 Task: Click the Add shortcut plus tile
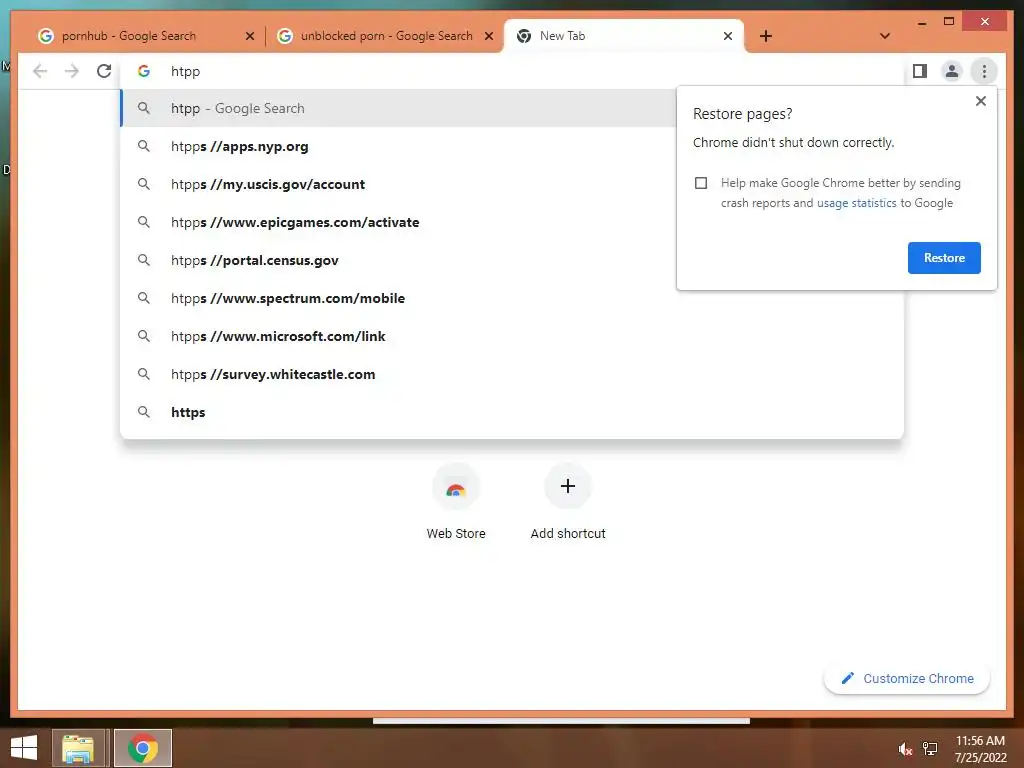[568, 502]
